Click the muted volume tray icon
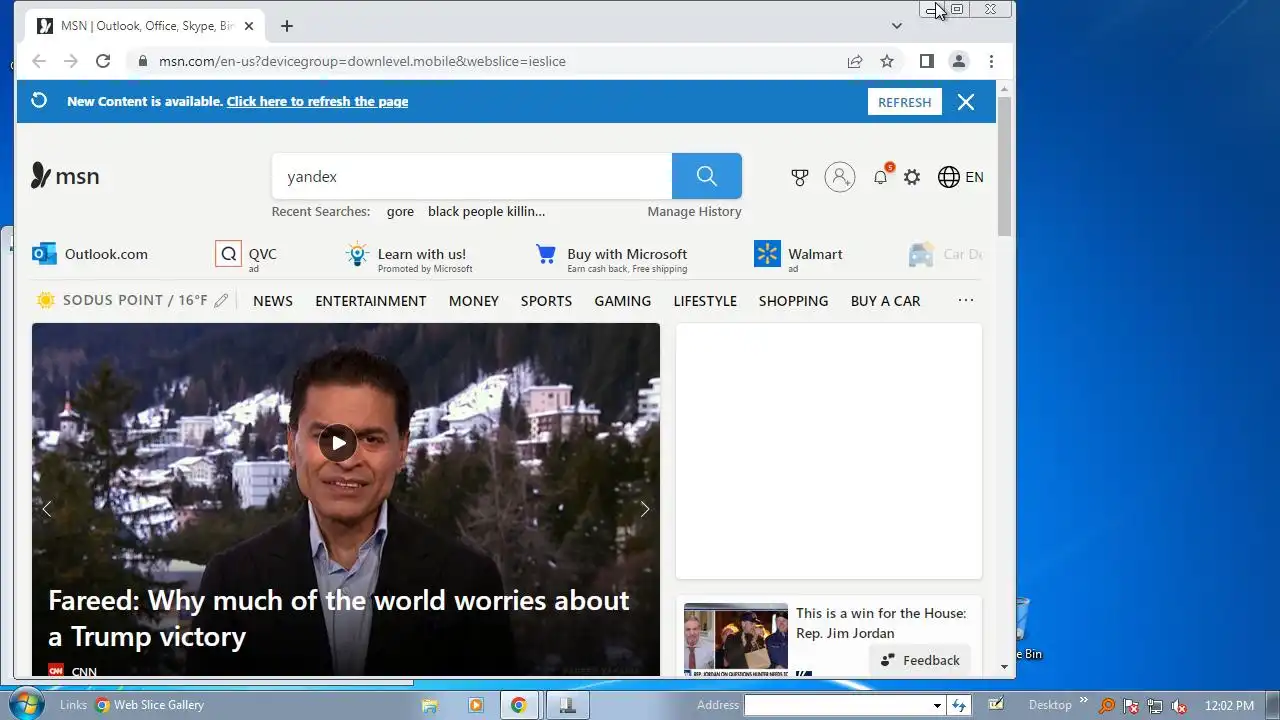The height and width of the screenshot is (720, 1280). 1179,706
